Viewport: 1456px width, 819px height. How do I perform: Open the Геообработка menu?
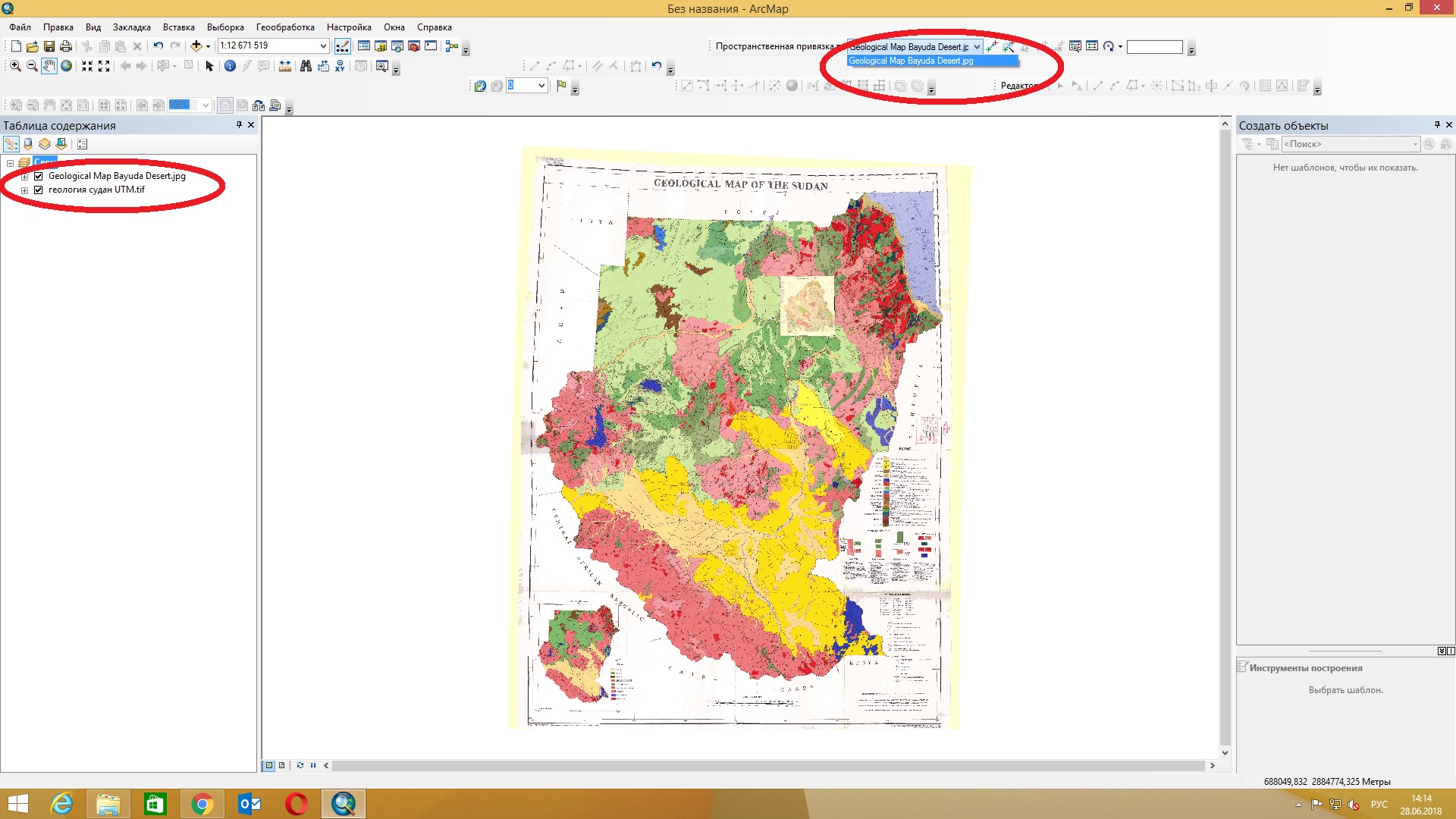pyautogui.click(x=285, y=27)
